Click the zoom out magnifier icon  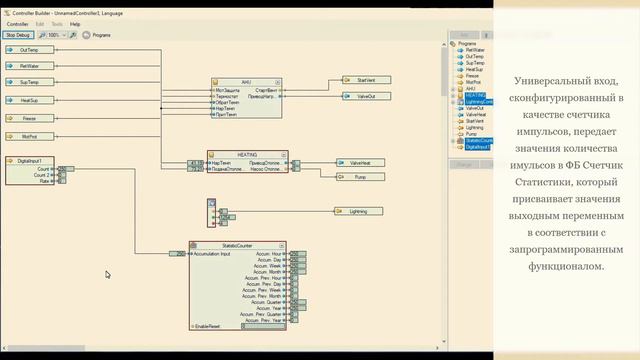pos(42,36)
